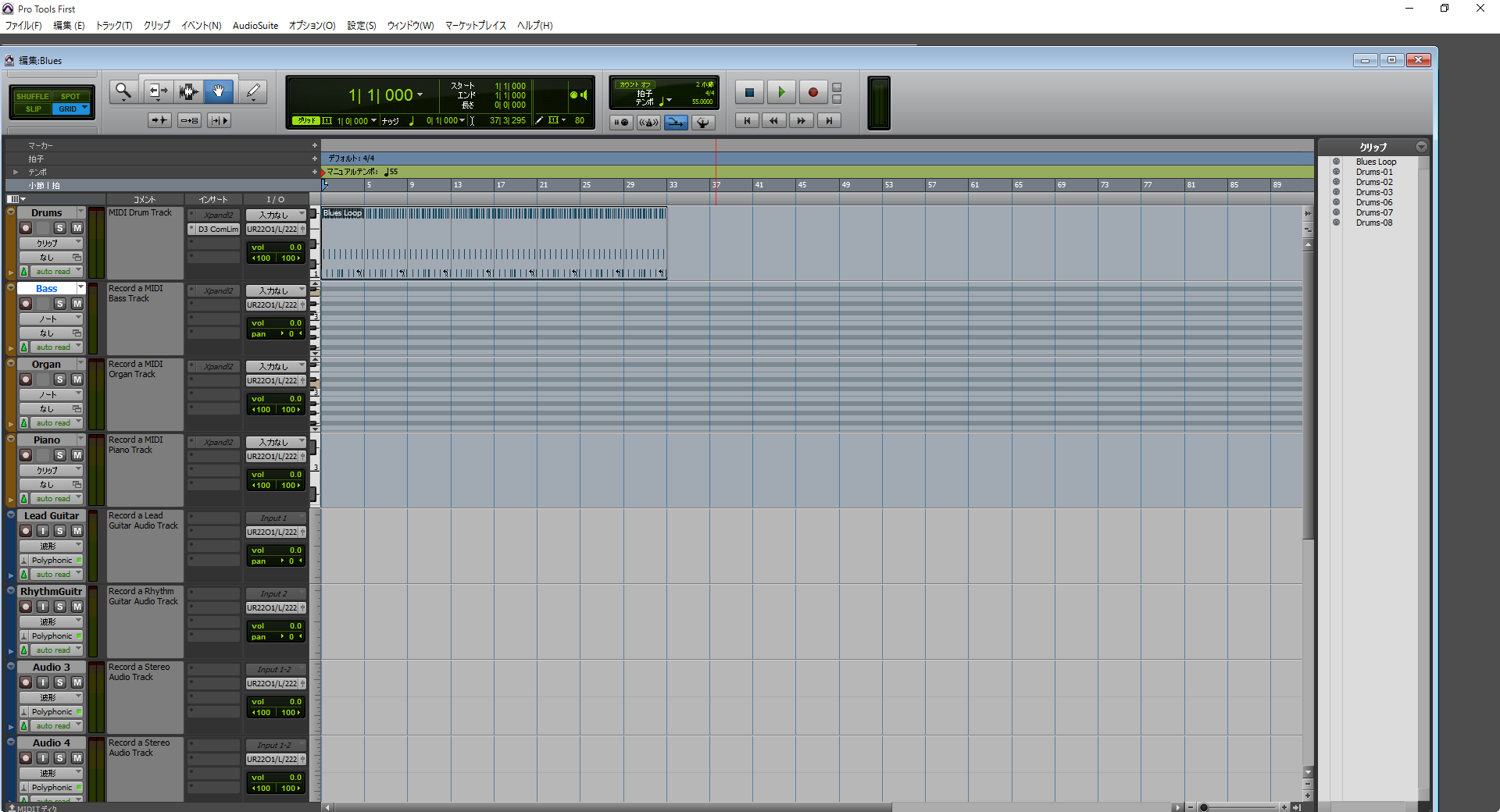Image resolution: width=1500 pixels, height=812 pixels.
Task: Go to end in transport
Action: click(x=829, y=120)
